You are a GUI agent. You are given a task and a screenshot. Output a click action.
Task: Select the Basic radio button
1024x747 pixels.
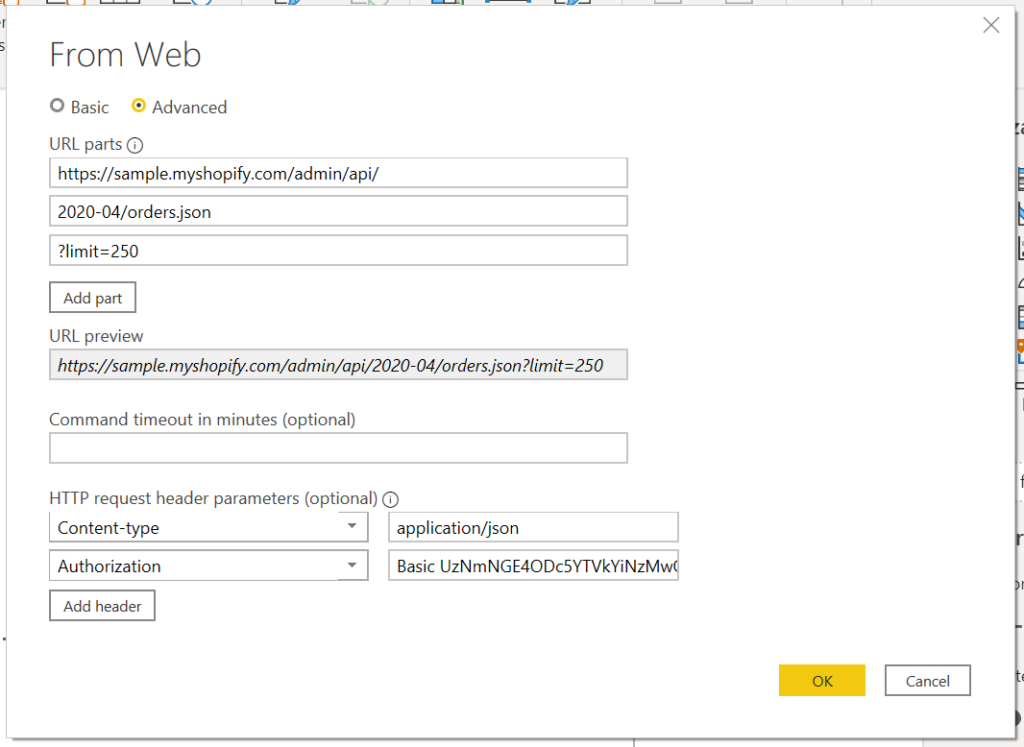(x=57, y=107)
